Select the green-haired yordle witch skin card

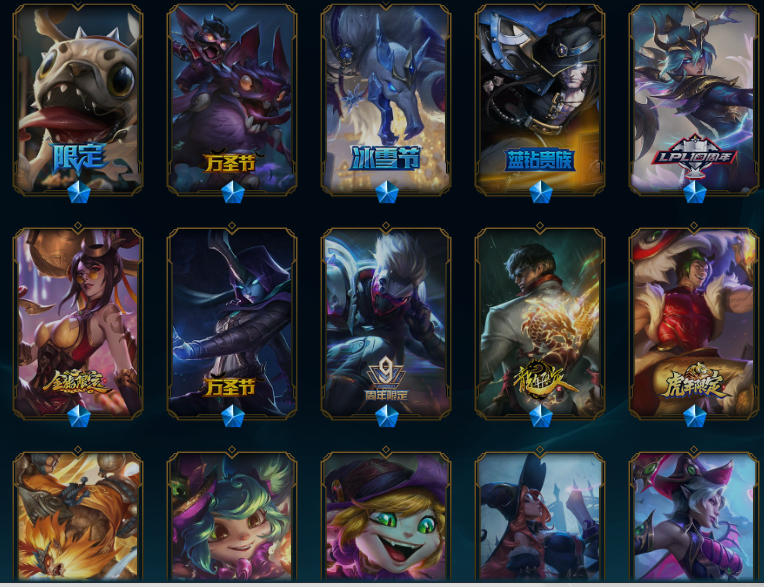pyautogui.click(x=232, y=516)
